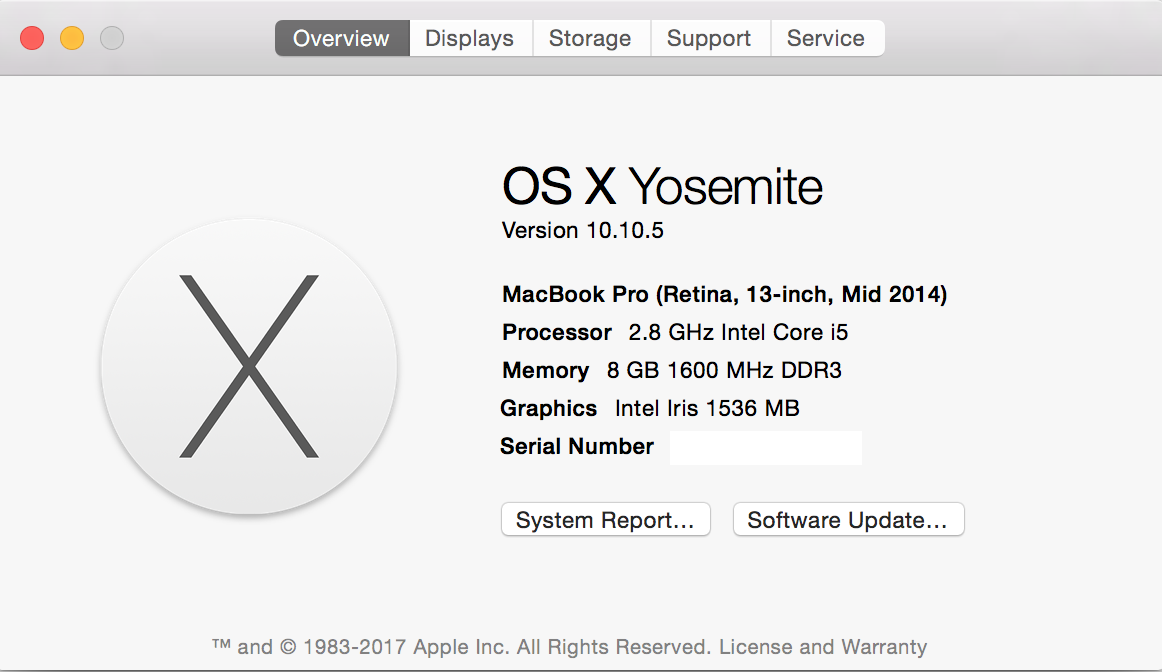Click Version 10.10.5 to reveal build number
The image size is (1162, 672).
click(x=583, y=231)
